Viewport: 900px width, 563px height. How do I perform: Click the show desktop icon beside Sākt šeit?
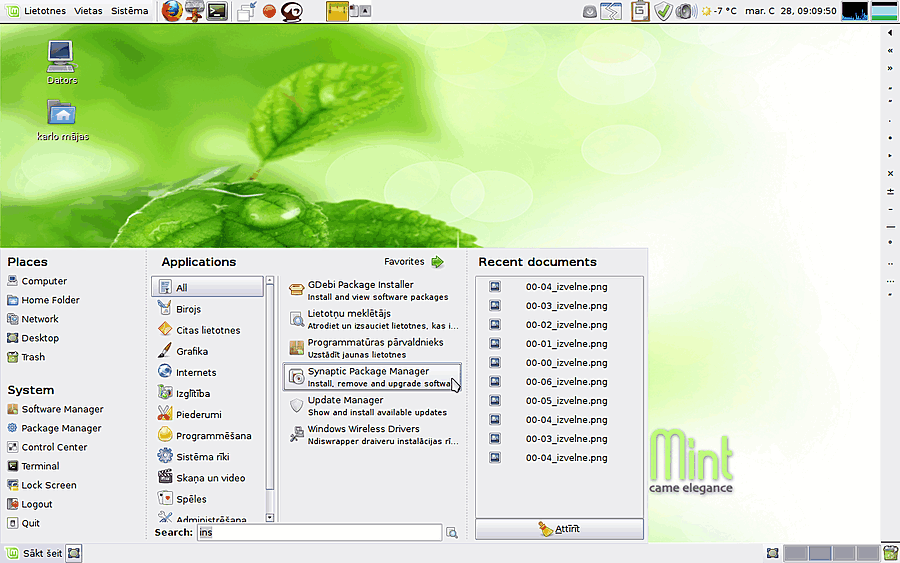(x=73, y=553)
